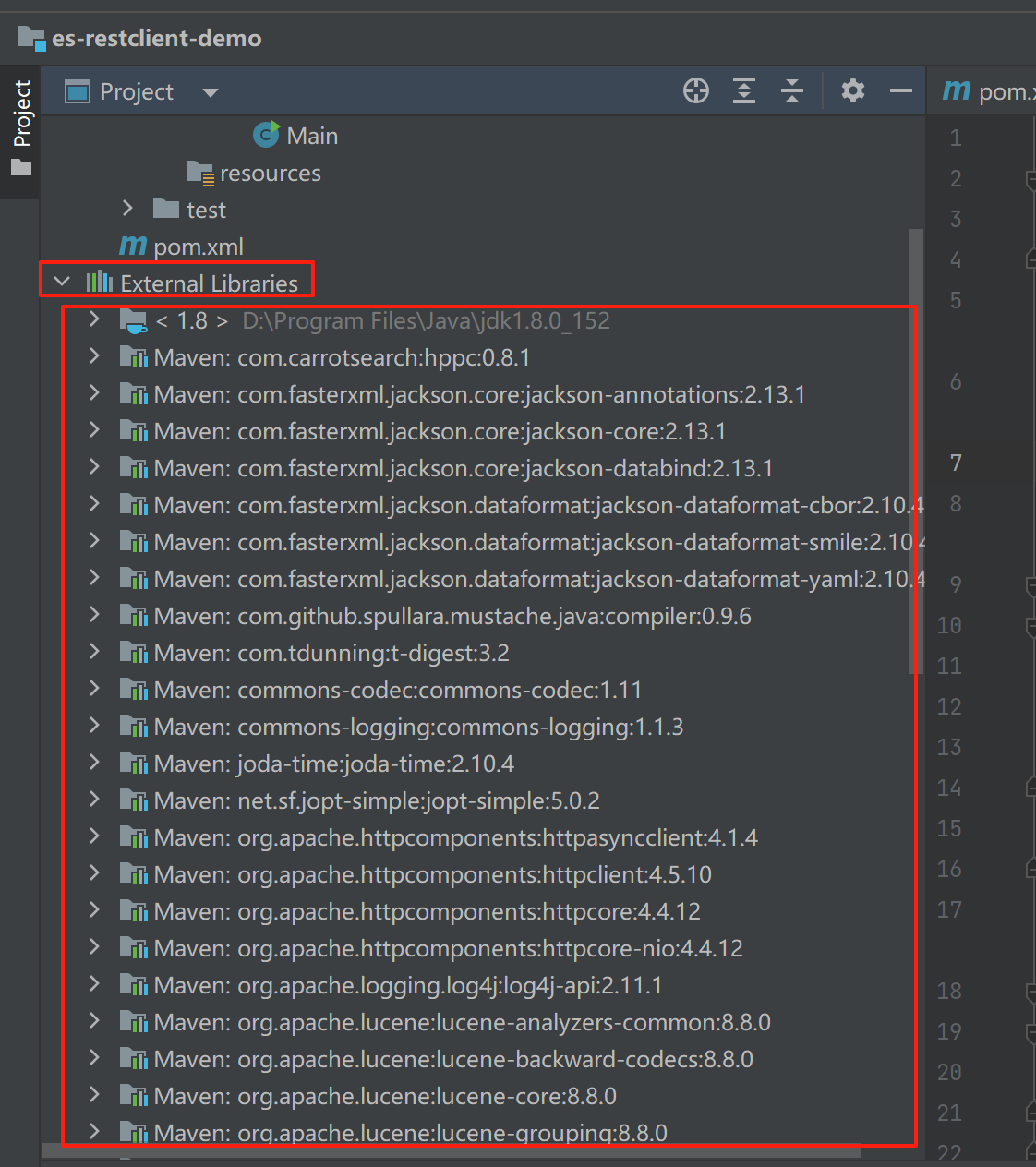Click library icon of commons-logging:1.1.3

(x=134, y=727)
